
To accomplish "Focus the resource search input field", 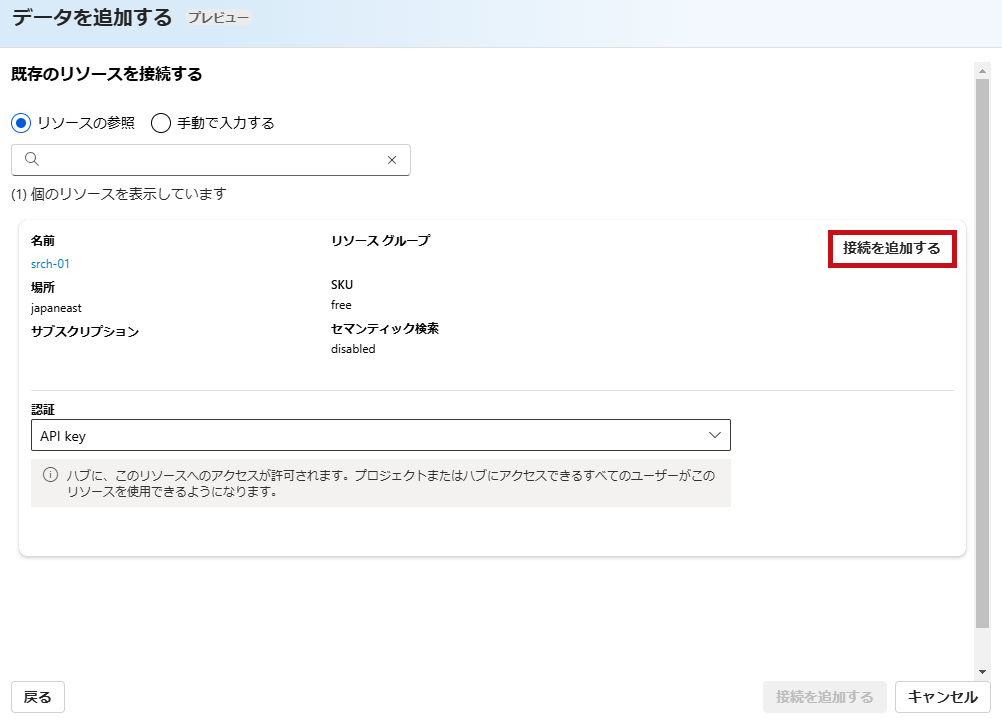I will (x=210, y=160).
